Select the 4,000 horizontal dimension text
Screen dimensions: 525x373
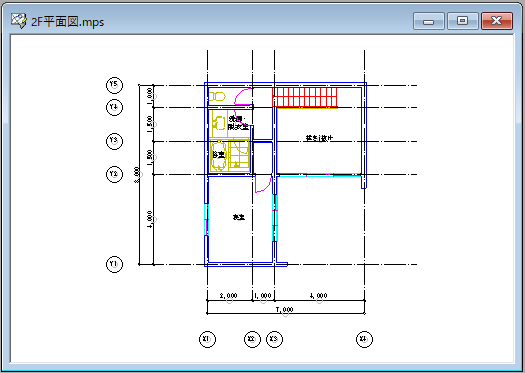pos(318,296)
